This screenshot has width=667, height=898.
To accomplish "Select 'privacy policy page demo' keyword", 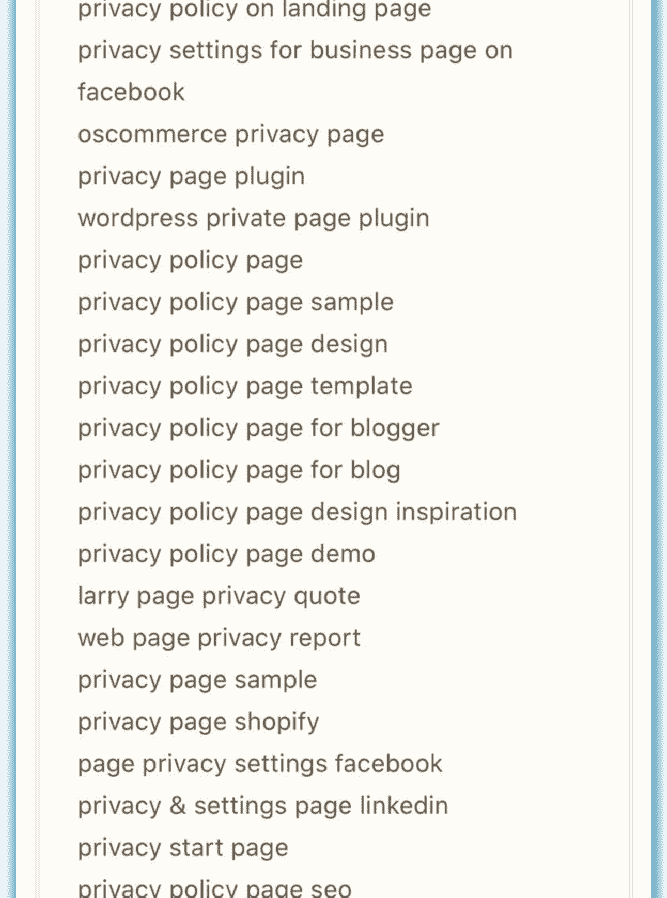I will [227, 554].
